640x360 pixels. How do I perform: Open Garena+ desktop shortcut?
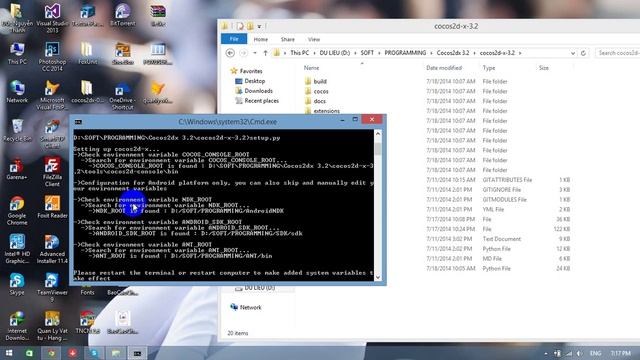17,169
